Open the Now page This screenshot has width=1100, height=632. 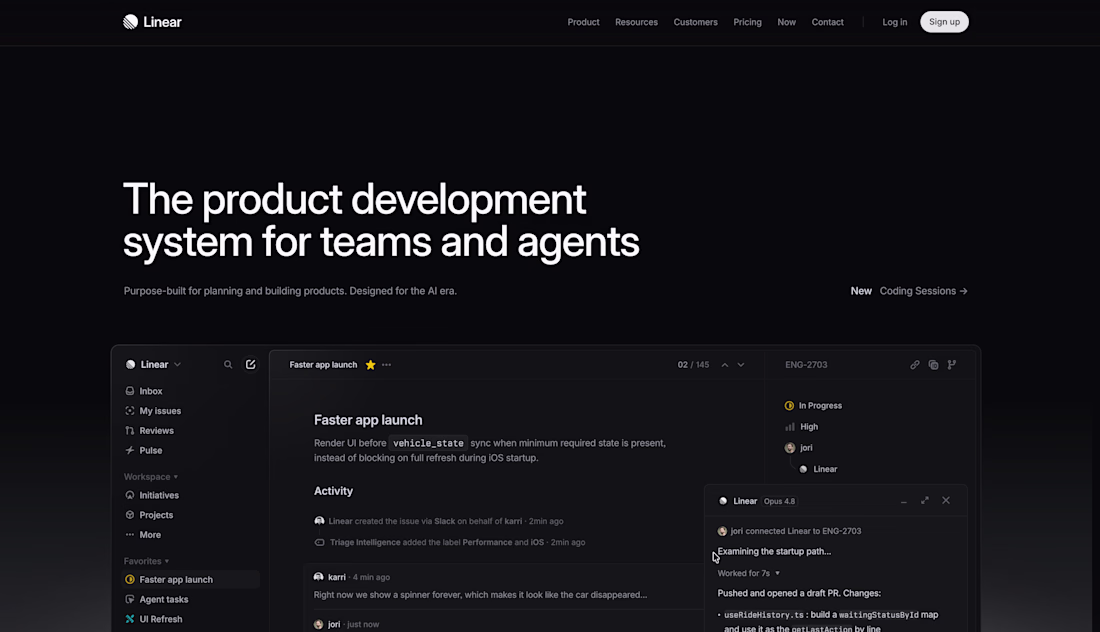786,22
